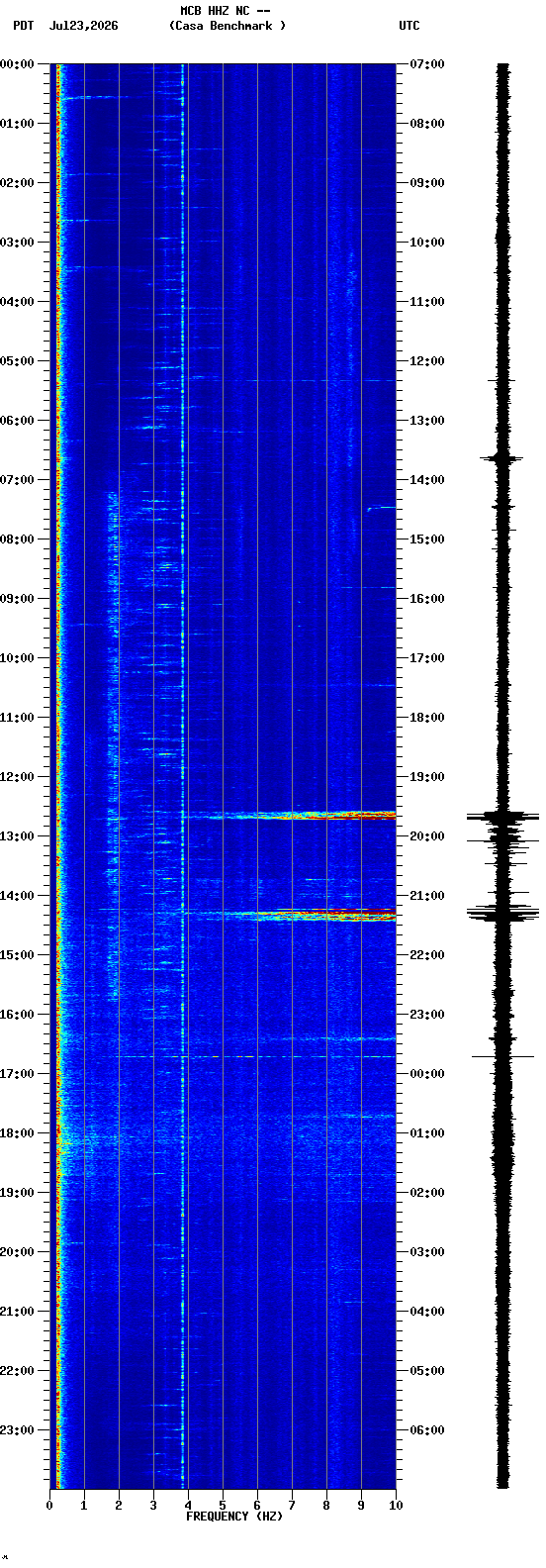Click the MCB HHZ NC station title

coord(226,11)
